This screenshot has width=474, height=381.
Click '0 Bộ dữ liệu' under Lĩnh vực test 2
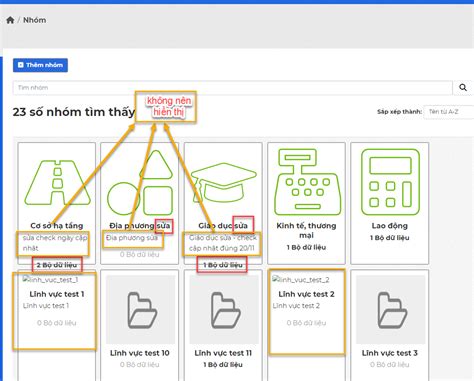(306, 323)
